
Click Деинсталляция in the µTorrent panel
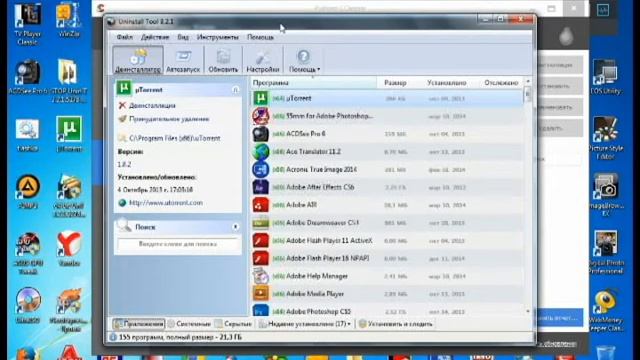click(x=152, y=105)
